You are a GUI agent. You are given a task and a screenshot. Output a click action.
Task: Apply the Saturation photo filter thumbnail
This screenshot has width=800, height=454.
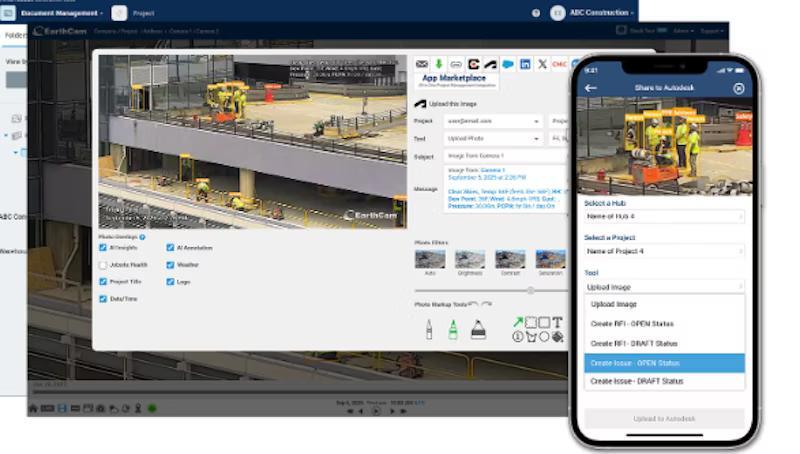(551, 259)
